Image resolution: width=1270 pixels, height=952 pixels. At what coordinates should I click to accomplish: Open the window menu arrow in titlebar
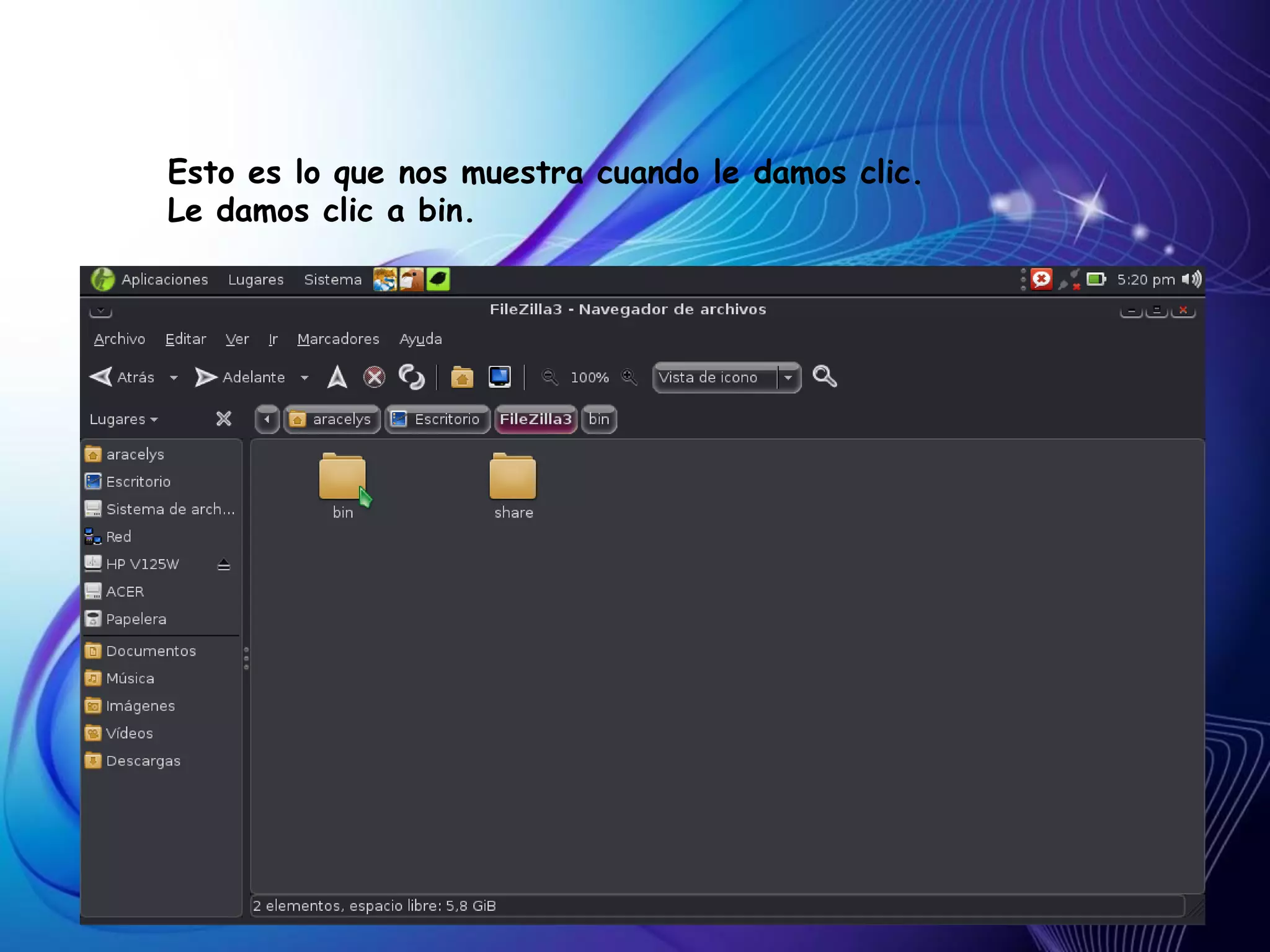point(100,311)
